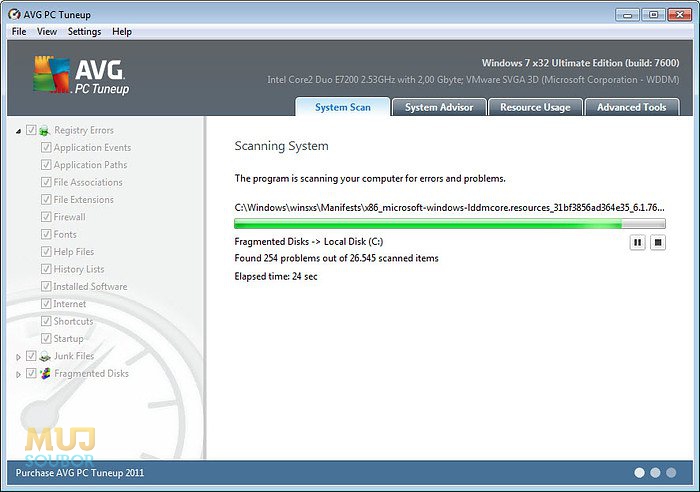This screenshot has width=700, height=492.
Task: Click the AVG title bar app icon
Action: pos(14,15)
